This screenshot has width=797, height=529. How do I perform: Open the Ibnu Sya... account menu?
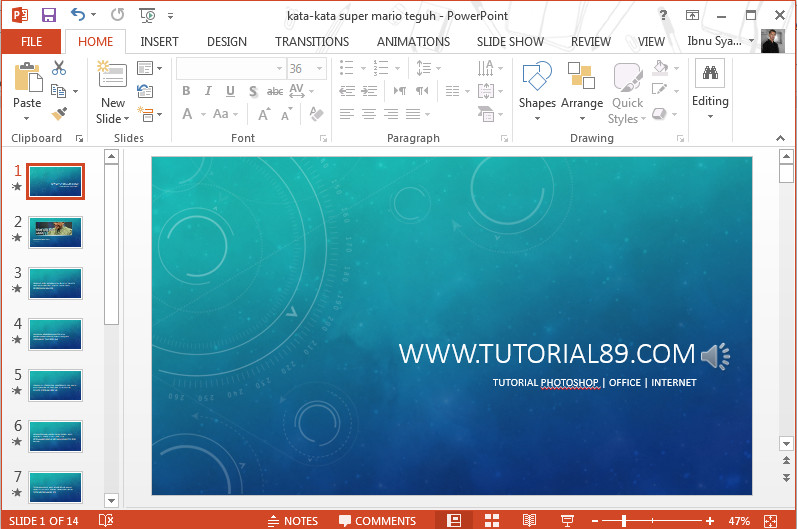pos(720,41)
